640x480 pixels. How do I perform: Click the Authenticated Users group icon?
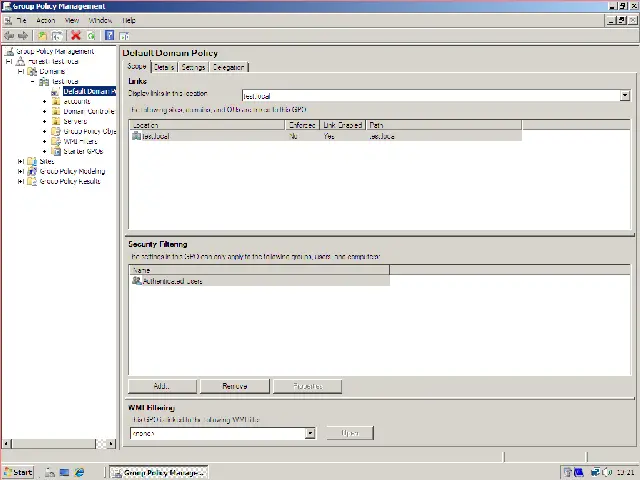(x=137, y=281)
